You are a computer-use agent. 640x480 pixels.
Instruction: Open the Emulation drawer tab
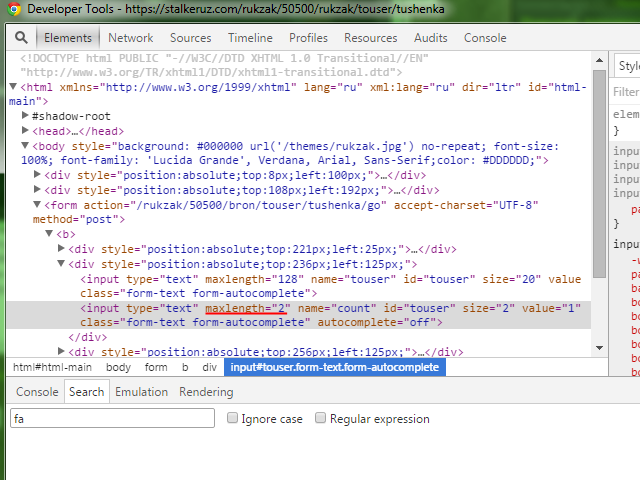pyautogui.click(x=141, y=392)
